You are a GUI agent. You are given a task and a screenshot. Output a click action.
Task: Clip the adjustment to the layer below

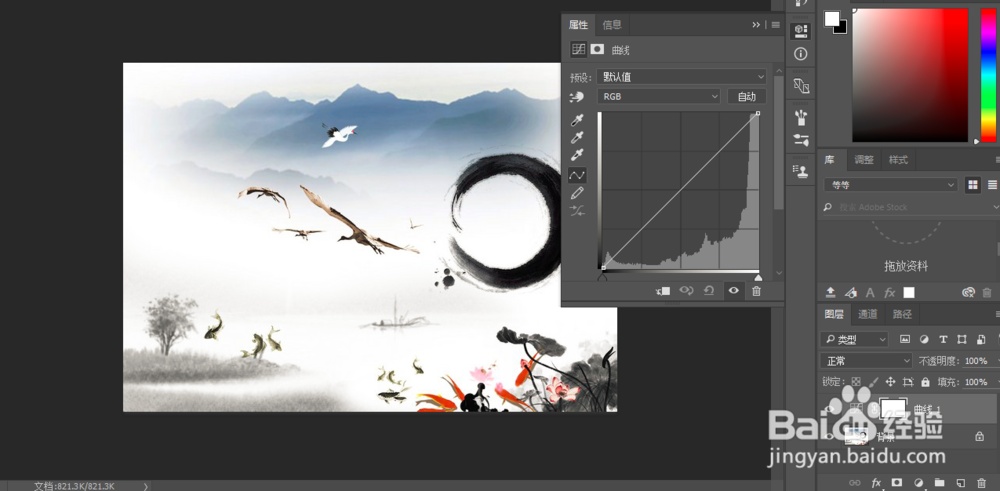(663, 291)
